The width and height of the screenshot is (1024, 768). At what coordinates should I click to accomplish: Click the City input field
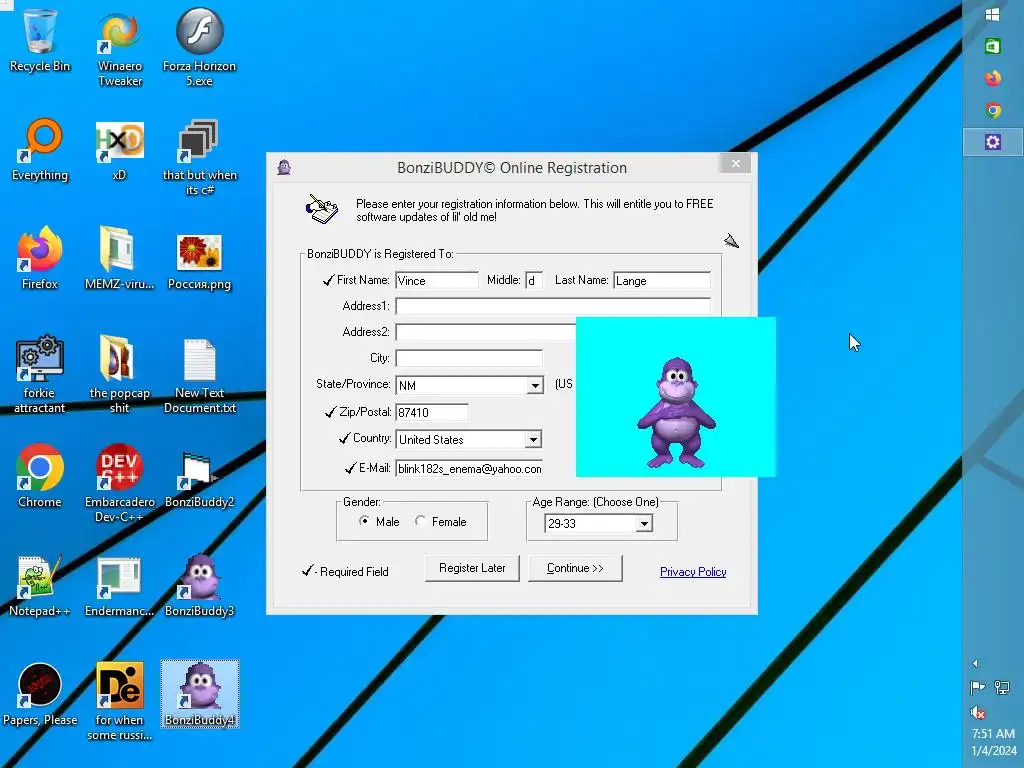click(x=469, y=358)
